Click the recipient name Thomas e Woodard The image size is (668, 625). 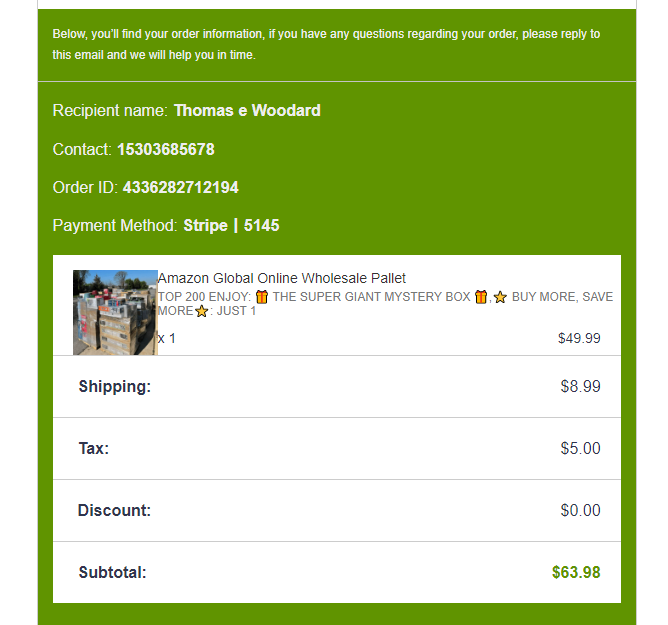point(247,110)
